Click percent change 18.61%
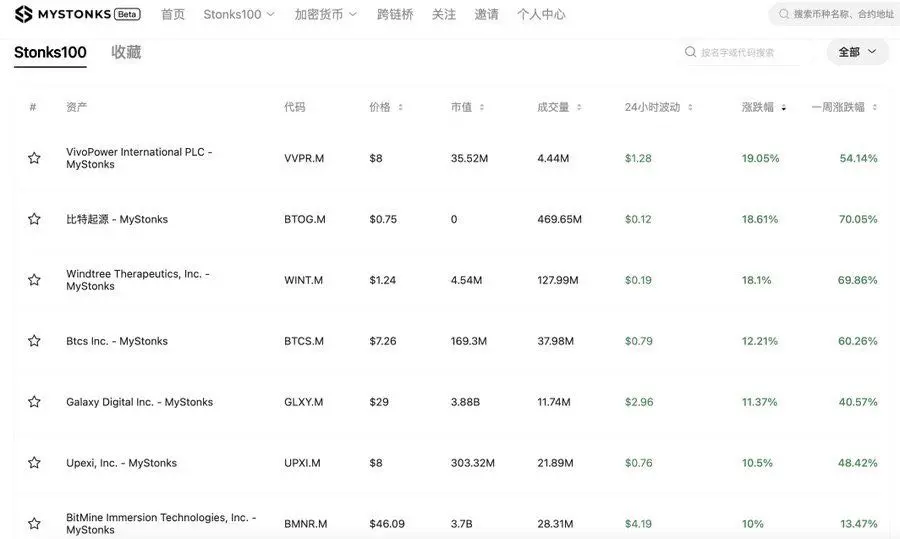The height and width of the screenshot is (539, 900). click(x=760, y=219)
